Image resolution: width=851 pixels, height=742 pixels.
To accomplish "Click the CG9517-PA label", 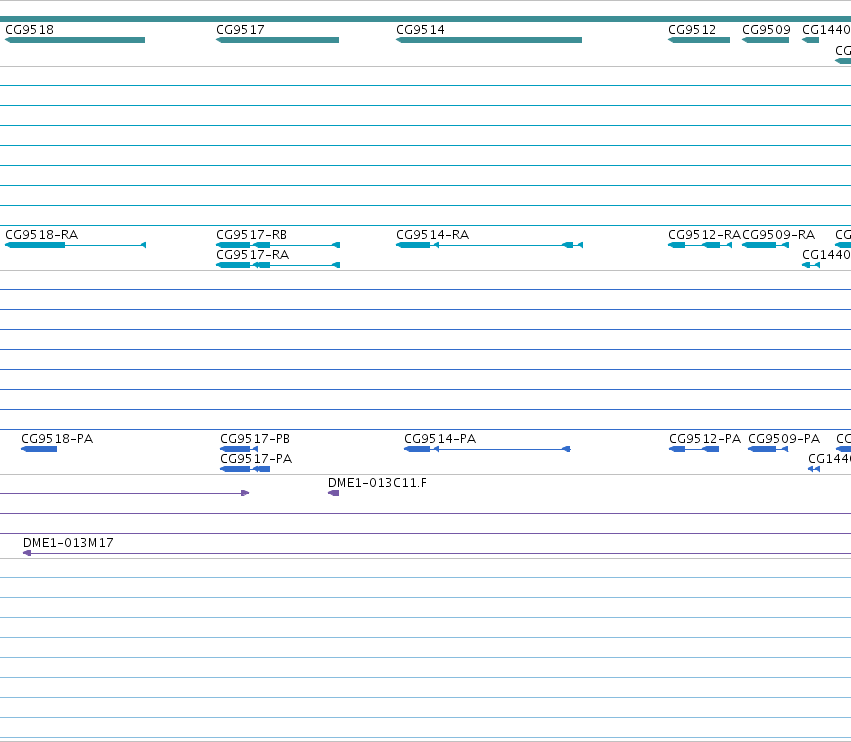I will point(256,459).
